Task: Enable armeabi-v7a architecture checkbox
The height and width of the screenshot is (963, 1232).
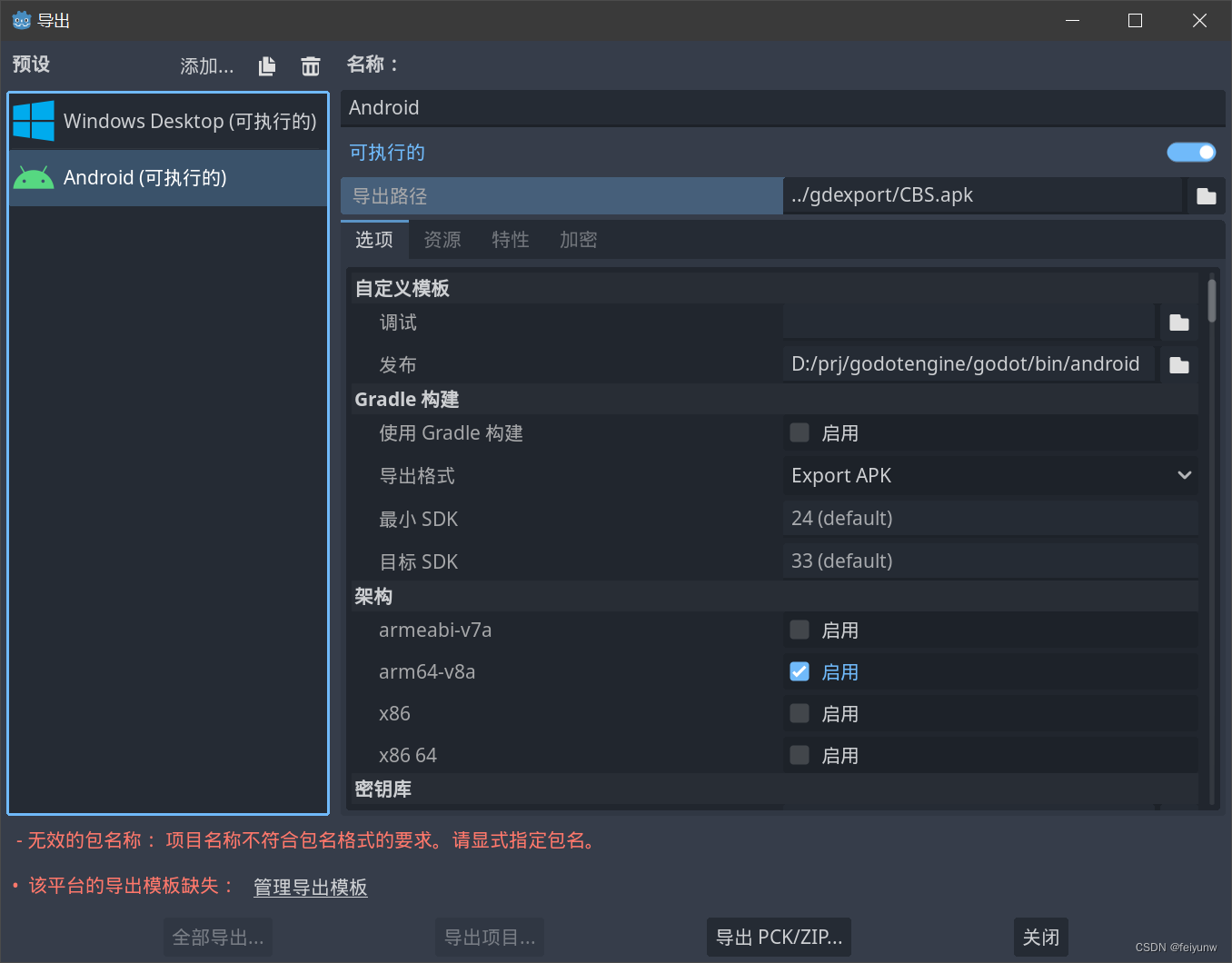Action: [x=800, y=630]
